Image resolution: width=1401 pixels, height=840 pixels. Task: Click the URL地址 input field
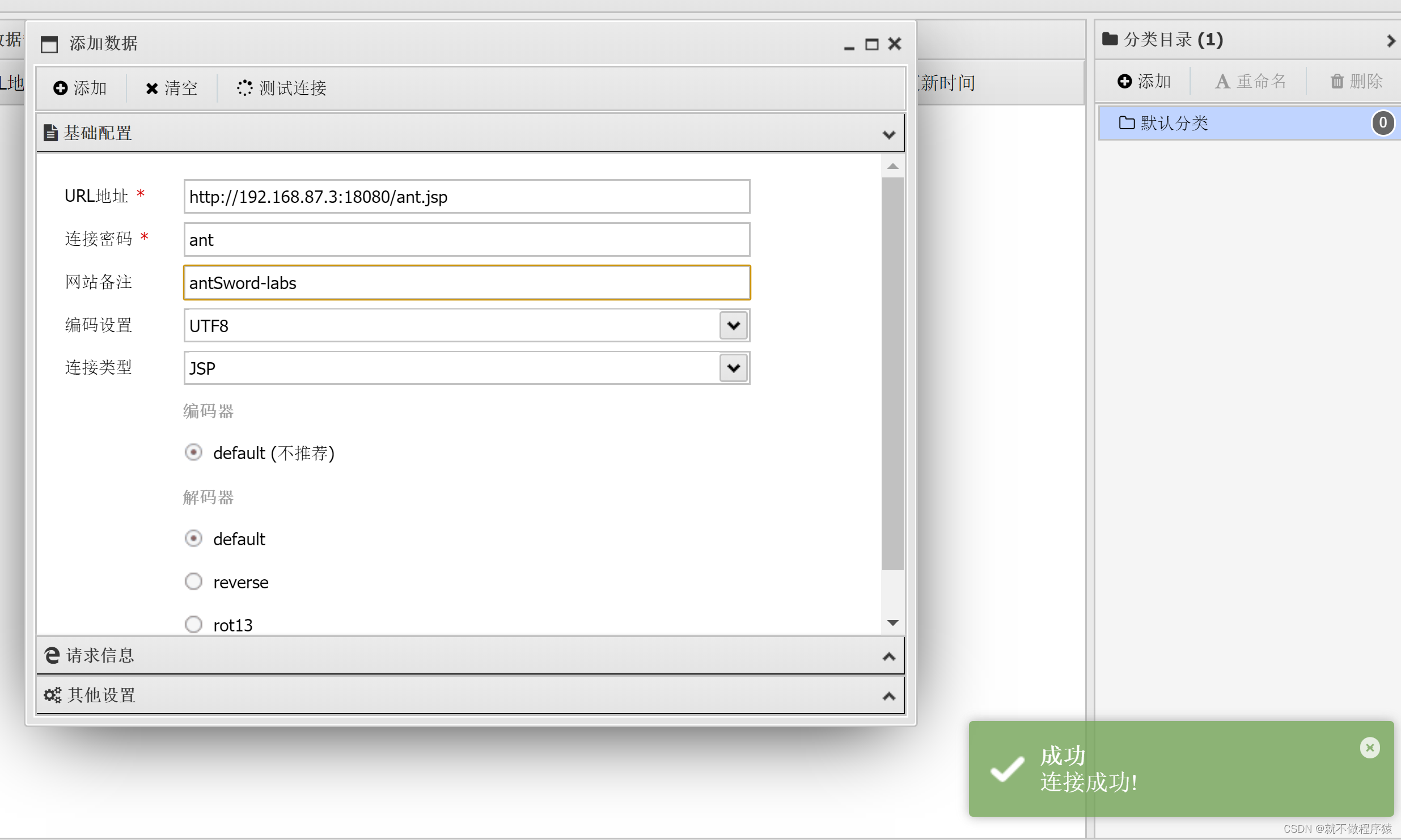click(x=466, y=197)
